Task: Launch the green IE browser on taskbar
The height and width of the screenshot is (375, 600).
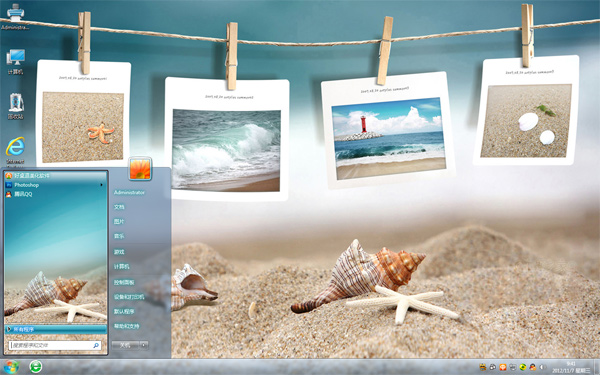Action: pos(36,367)
